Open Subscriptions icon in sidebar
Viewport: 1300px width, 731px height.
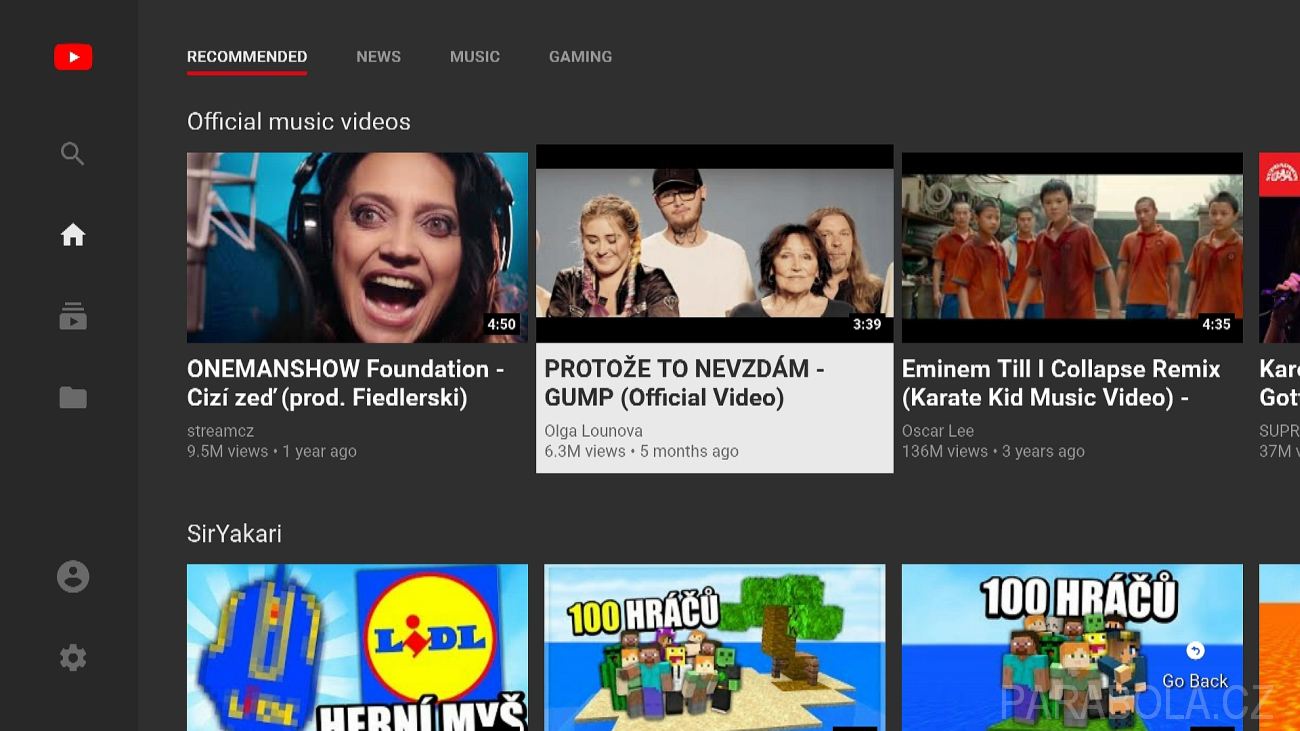click(73, 316)
